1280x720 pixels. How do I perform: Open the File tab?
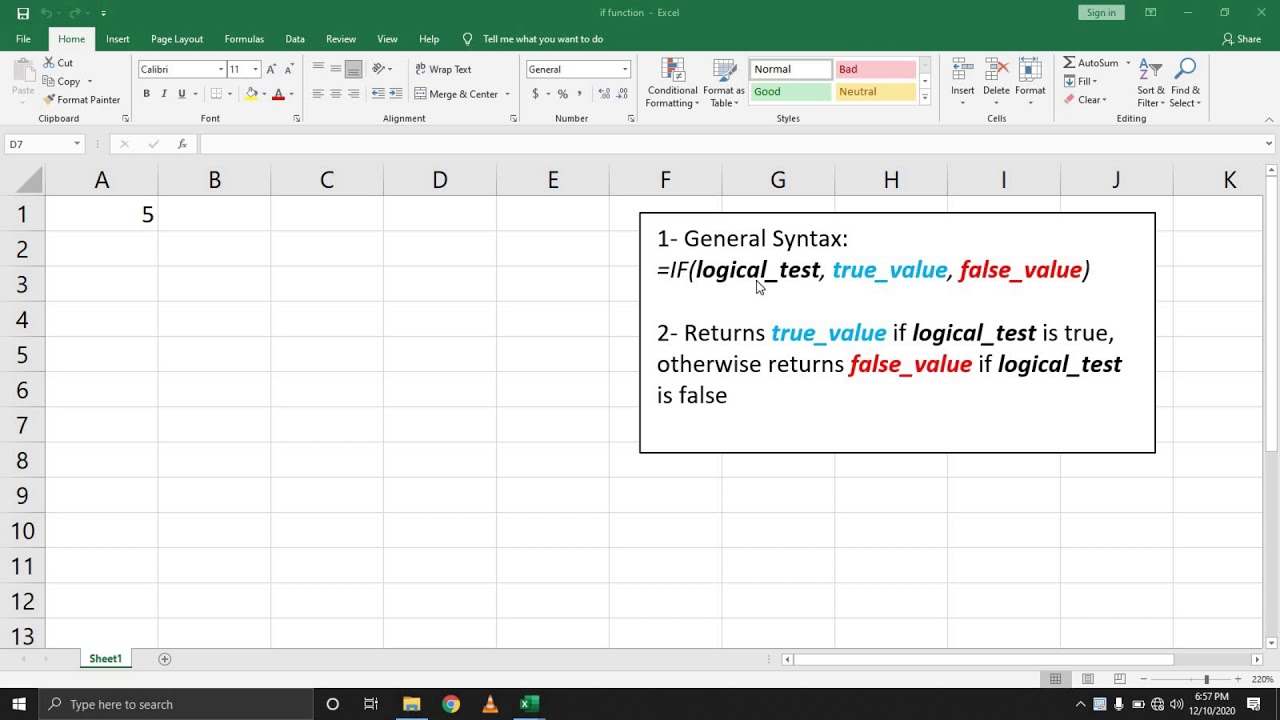click(23, 39)
